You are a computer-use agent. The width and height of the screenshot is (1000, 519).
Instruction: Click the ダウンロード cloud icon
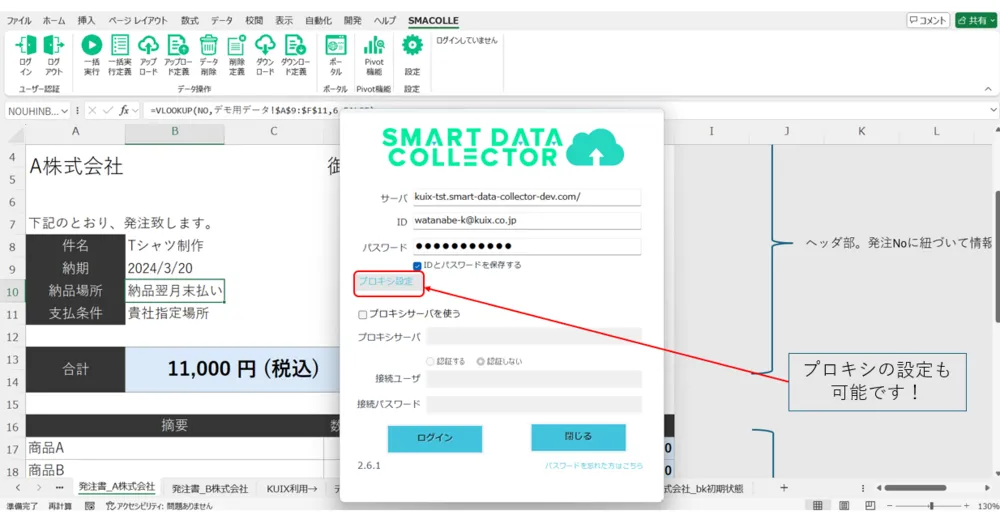pos(265,46)
